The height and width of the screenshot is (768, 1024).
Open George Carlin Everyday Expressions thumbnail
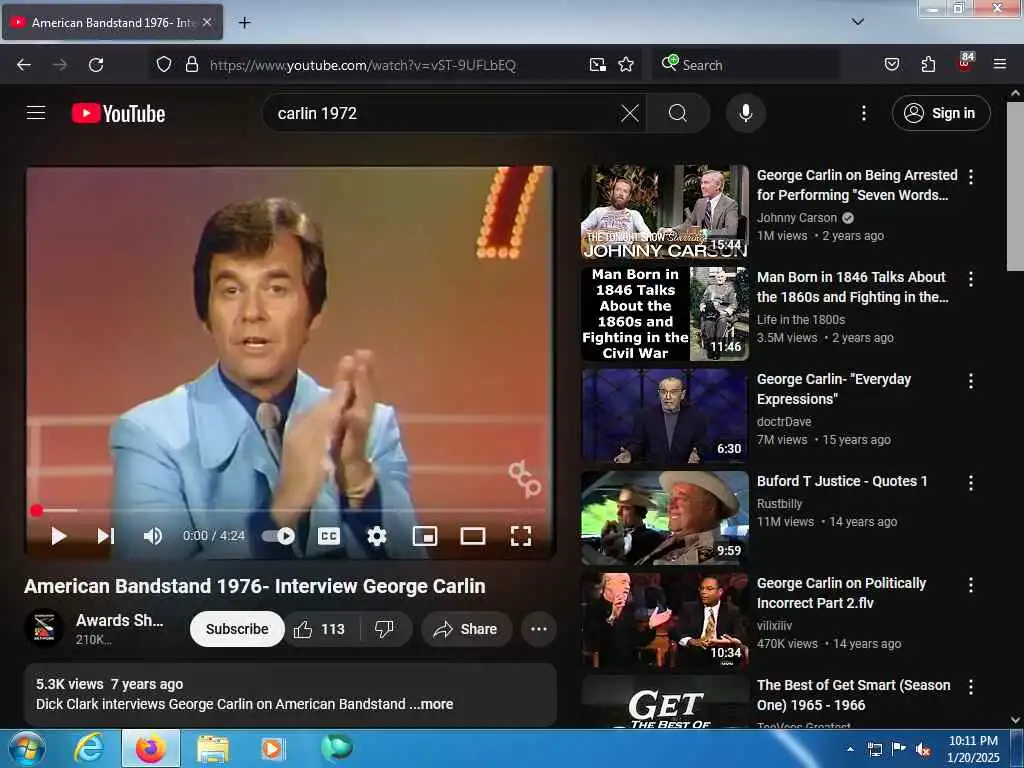665,416
